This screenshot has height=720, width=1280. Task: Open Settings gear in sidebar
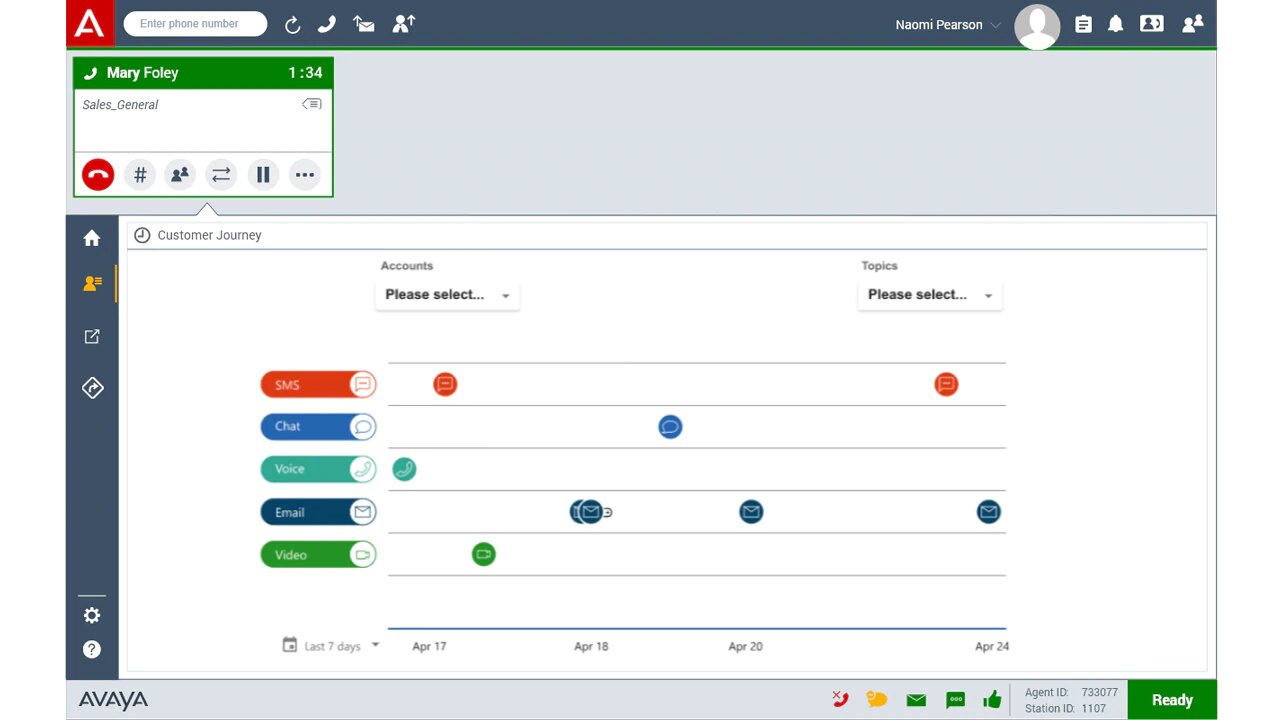point(92,615)
